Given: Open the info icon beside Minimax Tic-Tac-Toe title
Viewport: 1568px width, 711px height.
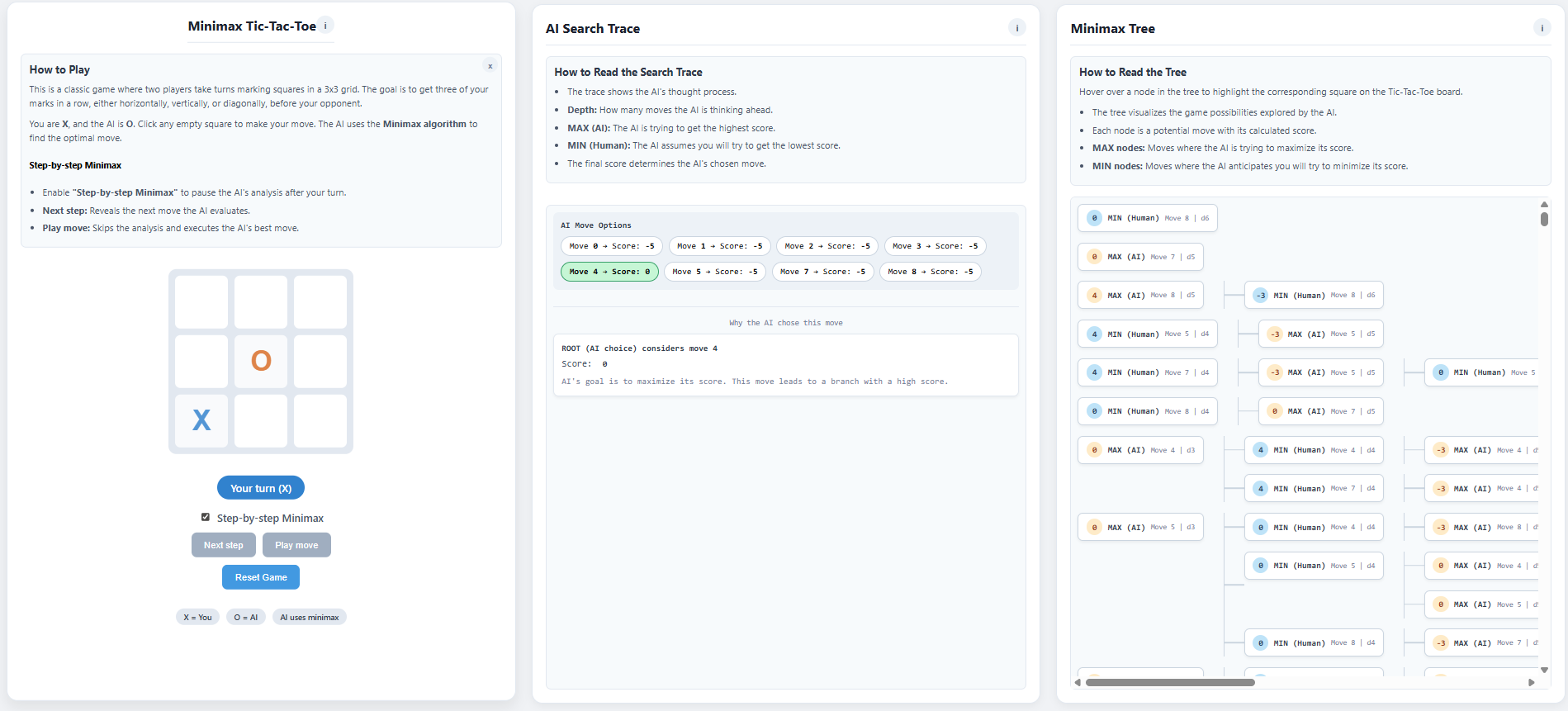Looking at the screenshot, I should (325, 26).
